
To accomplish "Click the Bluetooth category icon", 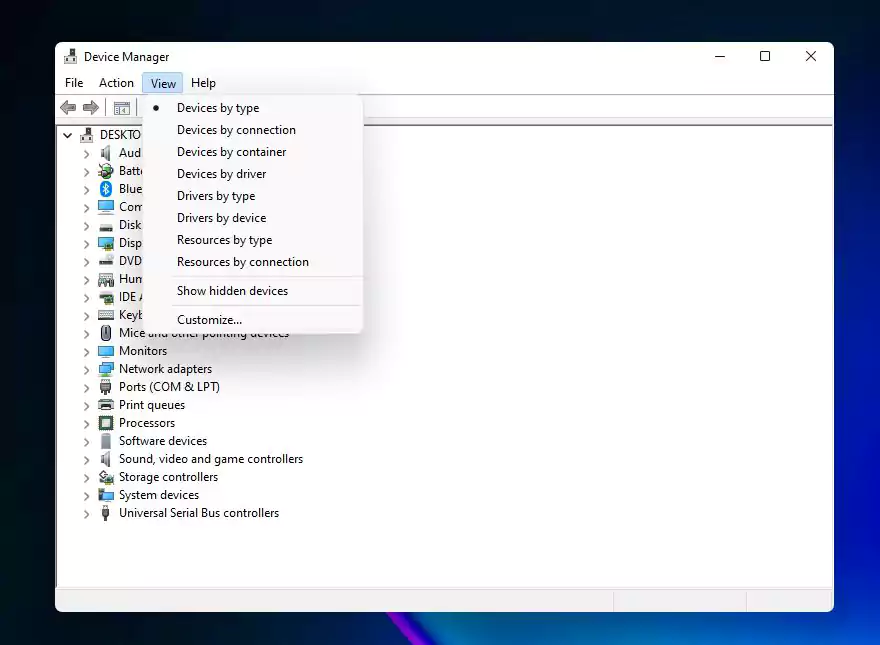I will 106,189.
